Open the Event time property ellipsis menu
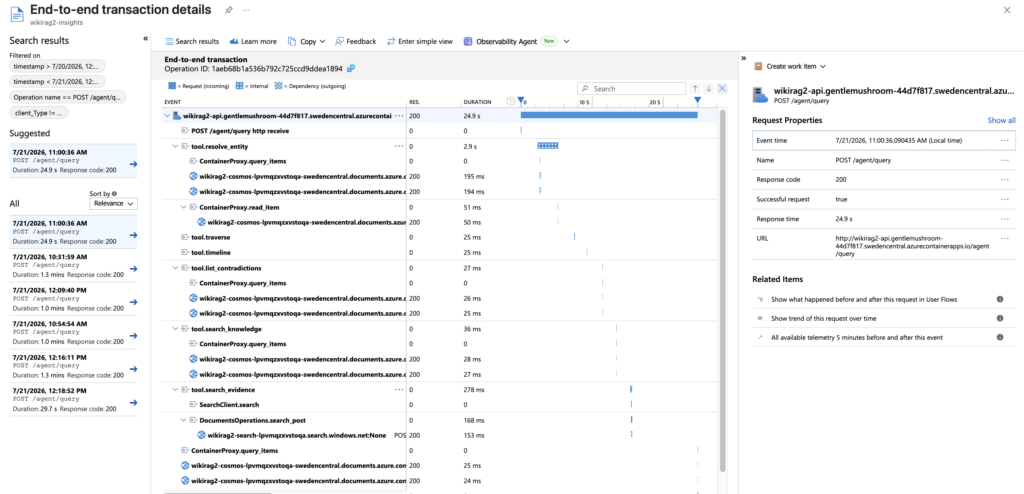 coord(1005,140)
